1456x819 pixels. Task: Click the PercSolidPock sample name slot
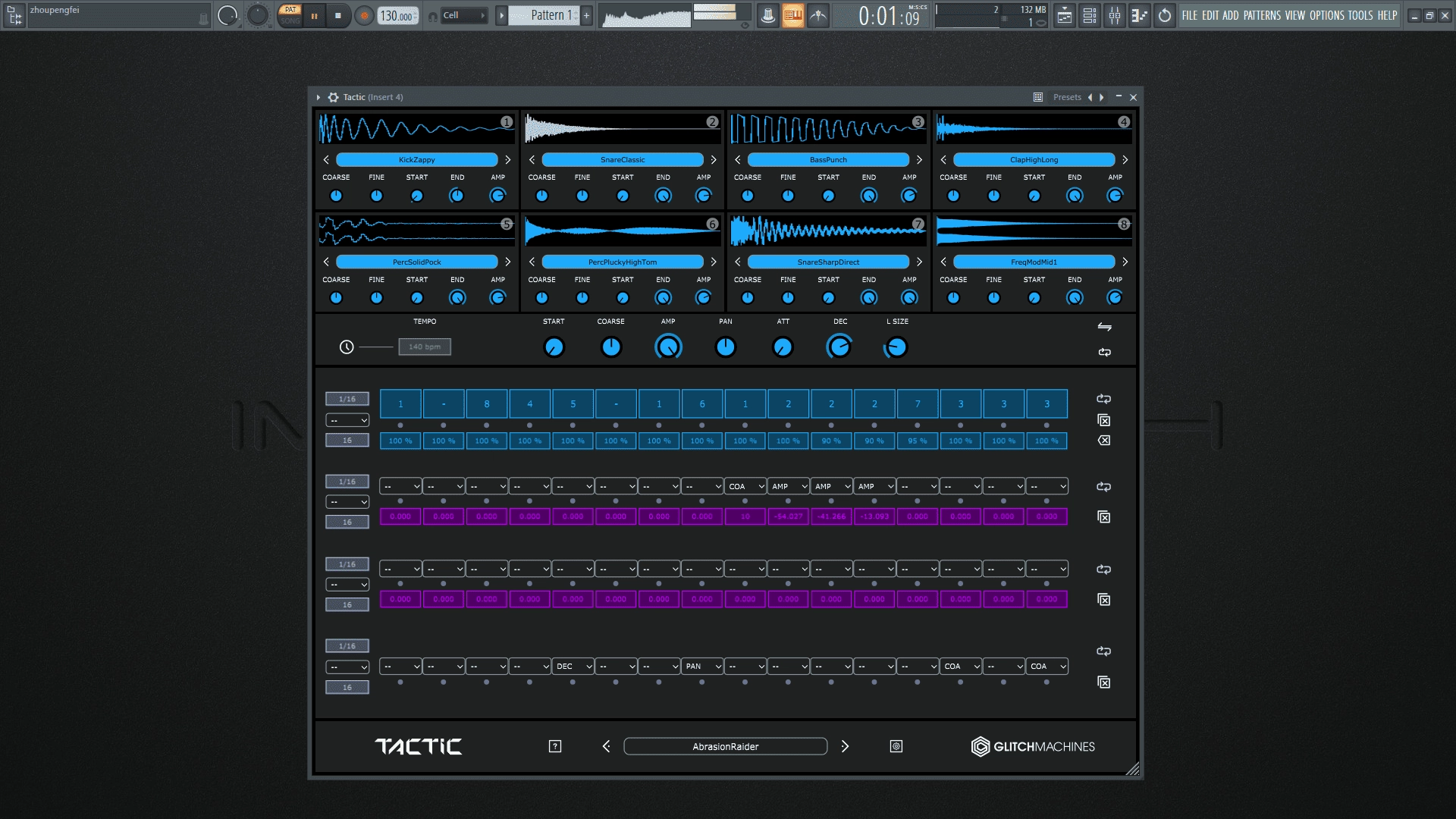[416, 262]
